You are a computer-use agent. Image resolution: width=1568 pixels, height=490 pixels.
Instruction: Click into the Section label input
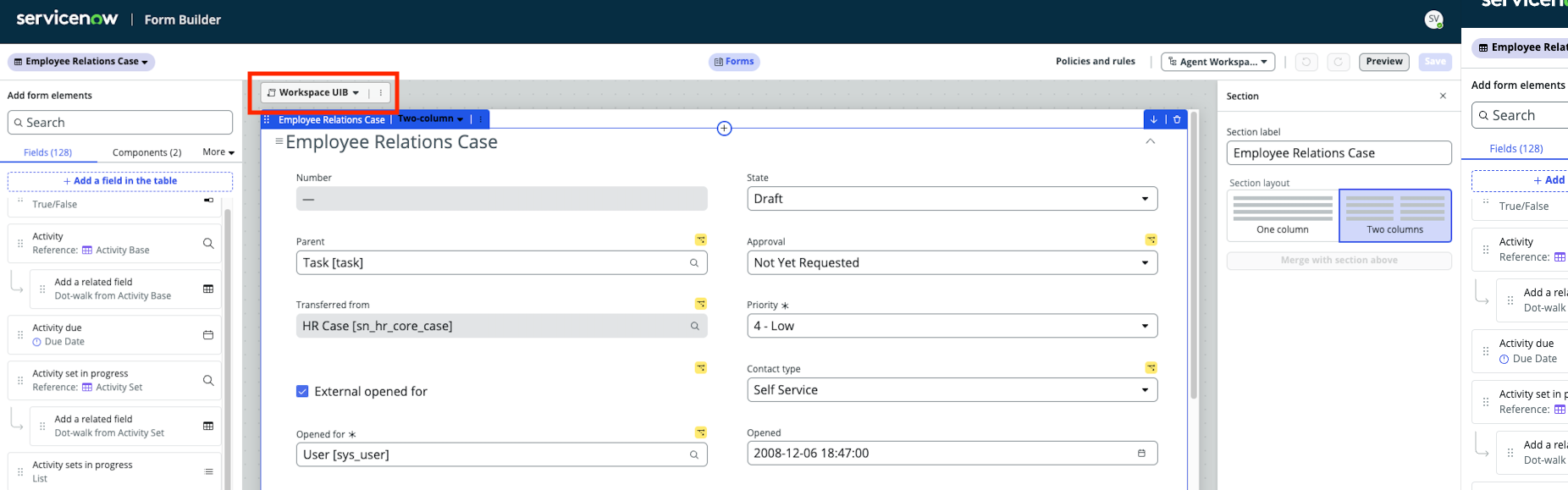1339,153
